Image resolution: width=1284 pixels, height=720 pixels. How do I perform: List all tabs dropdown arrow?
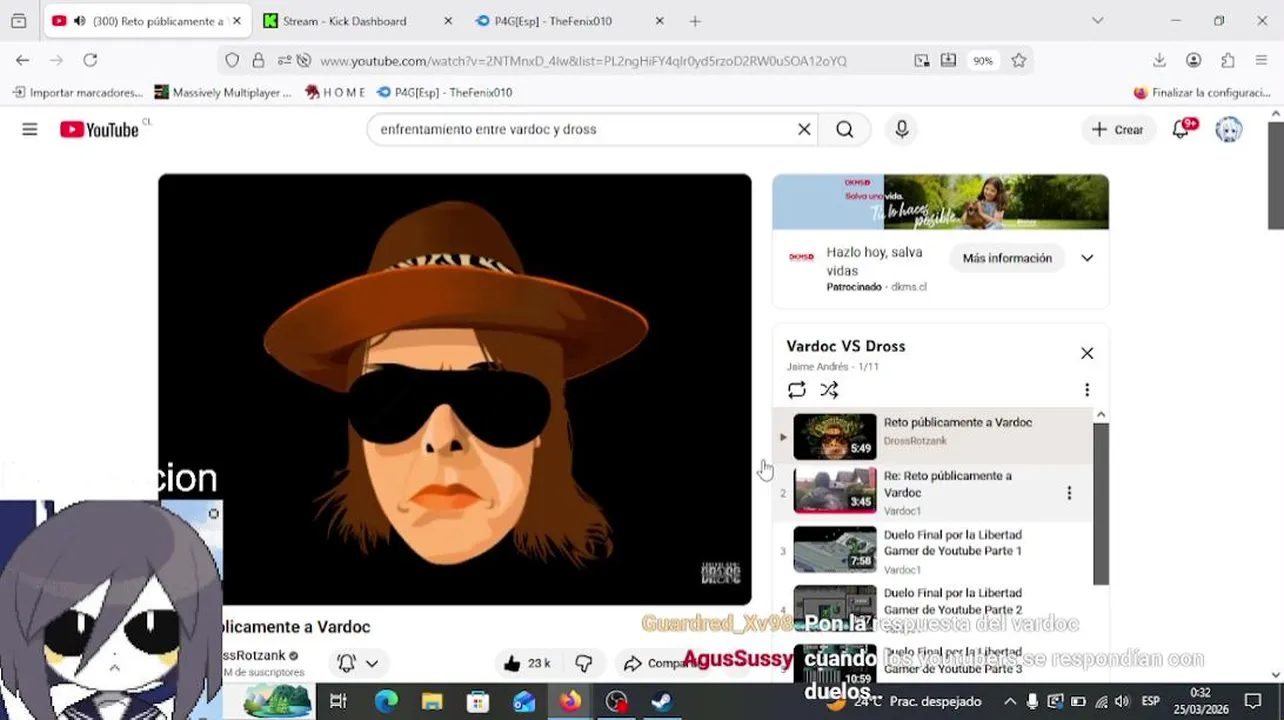[x=1097, y=21]
